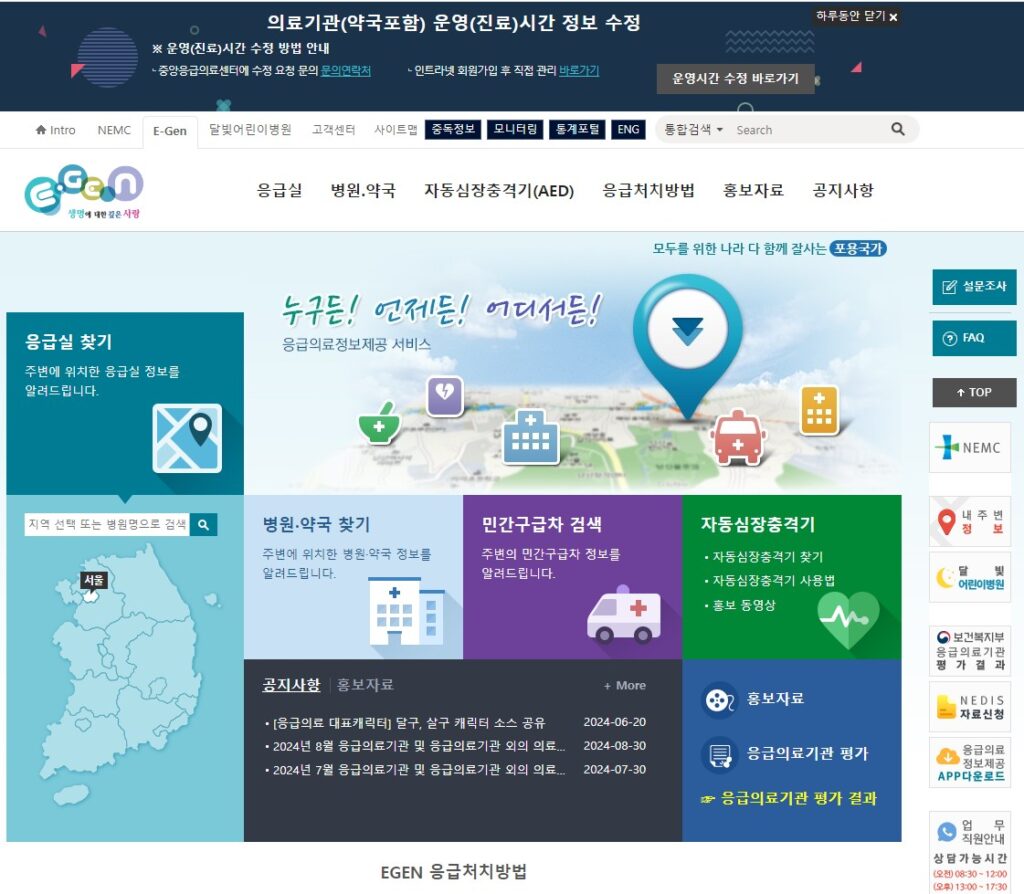Click the emergency room map pin icon
This screenshot has height=894, width=1024.
187,438
